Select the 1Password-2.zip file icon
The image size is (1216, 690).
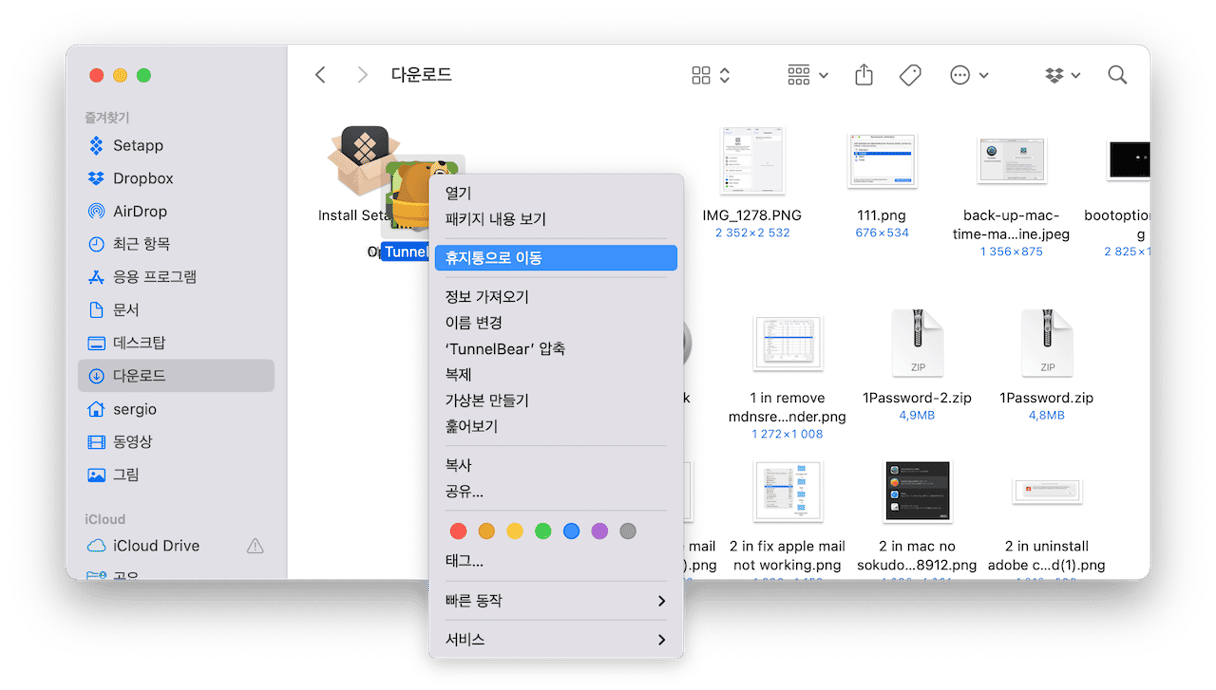[x=917, y=343]
